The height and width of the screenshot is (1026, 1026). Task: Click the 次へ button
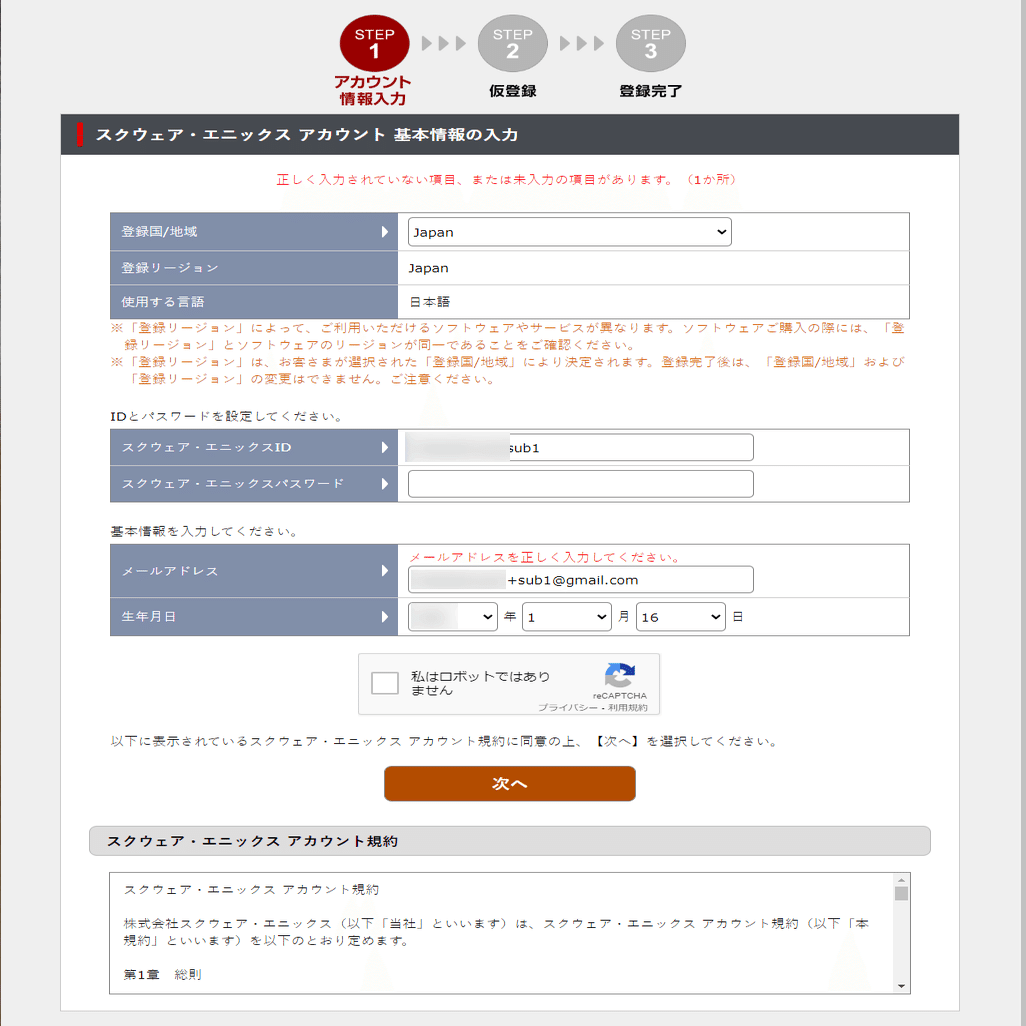(x=510, y=783)
